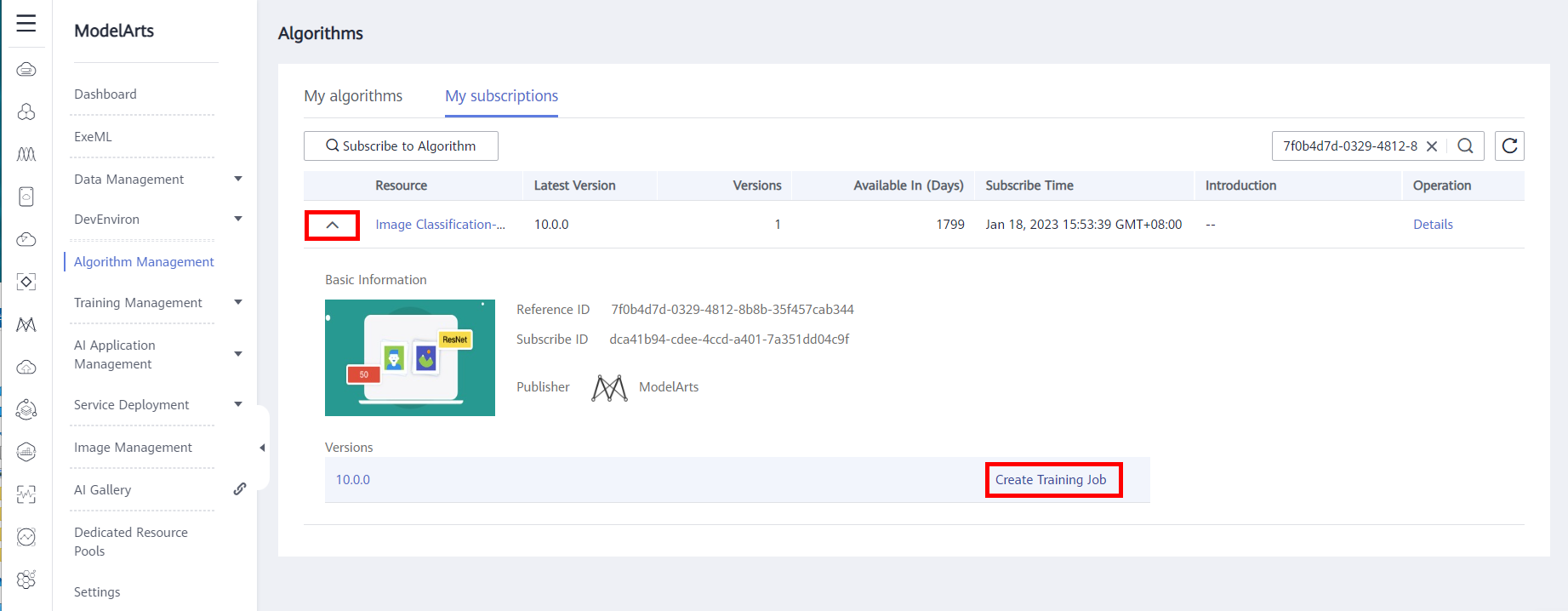The height and width of the screenshot is (611, 1568).
Task: Collapse the Image Classification row details
Action: [333, 226]
